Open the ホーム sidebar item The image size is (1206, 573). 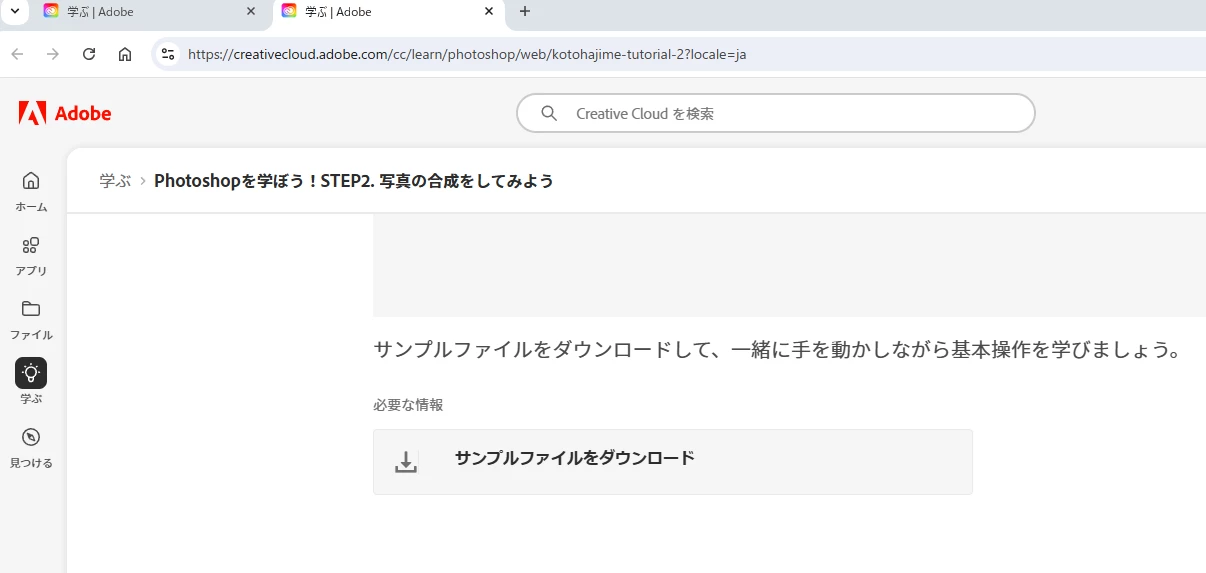(x=31, y=191)
